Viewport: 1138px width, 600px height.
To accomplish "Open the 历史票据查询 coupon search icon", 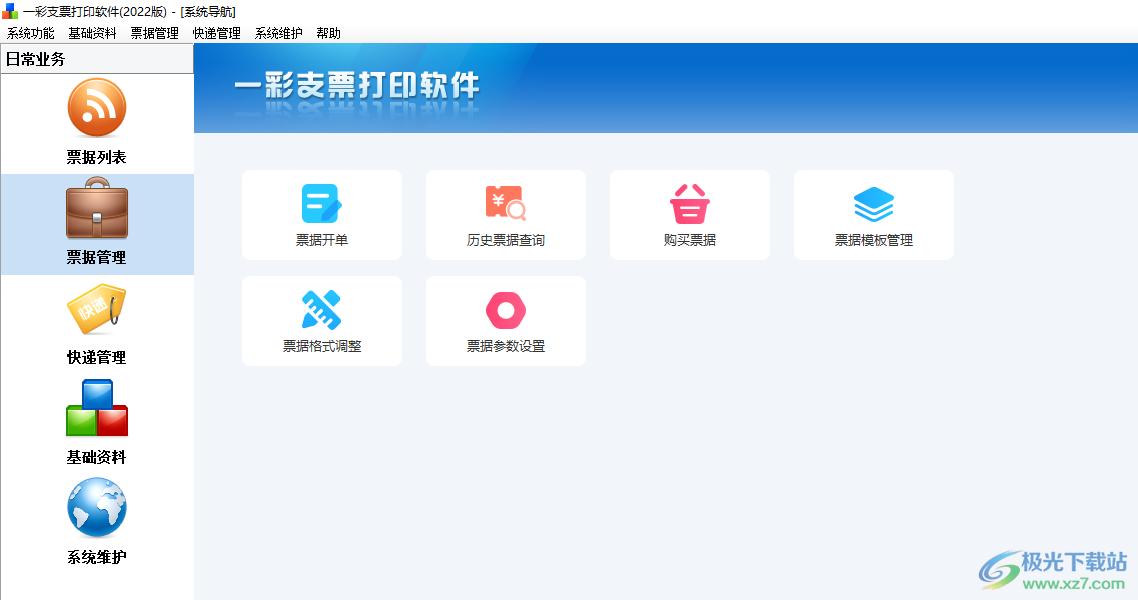I will click(x=505, y=203).
